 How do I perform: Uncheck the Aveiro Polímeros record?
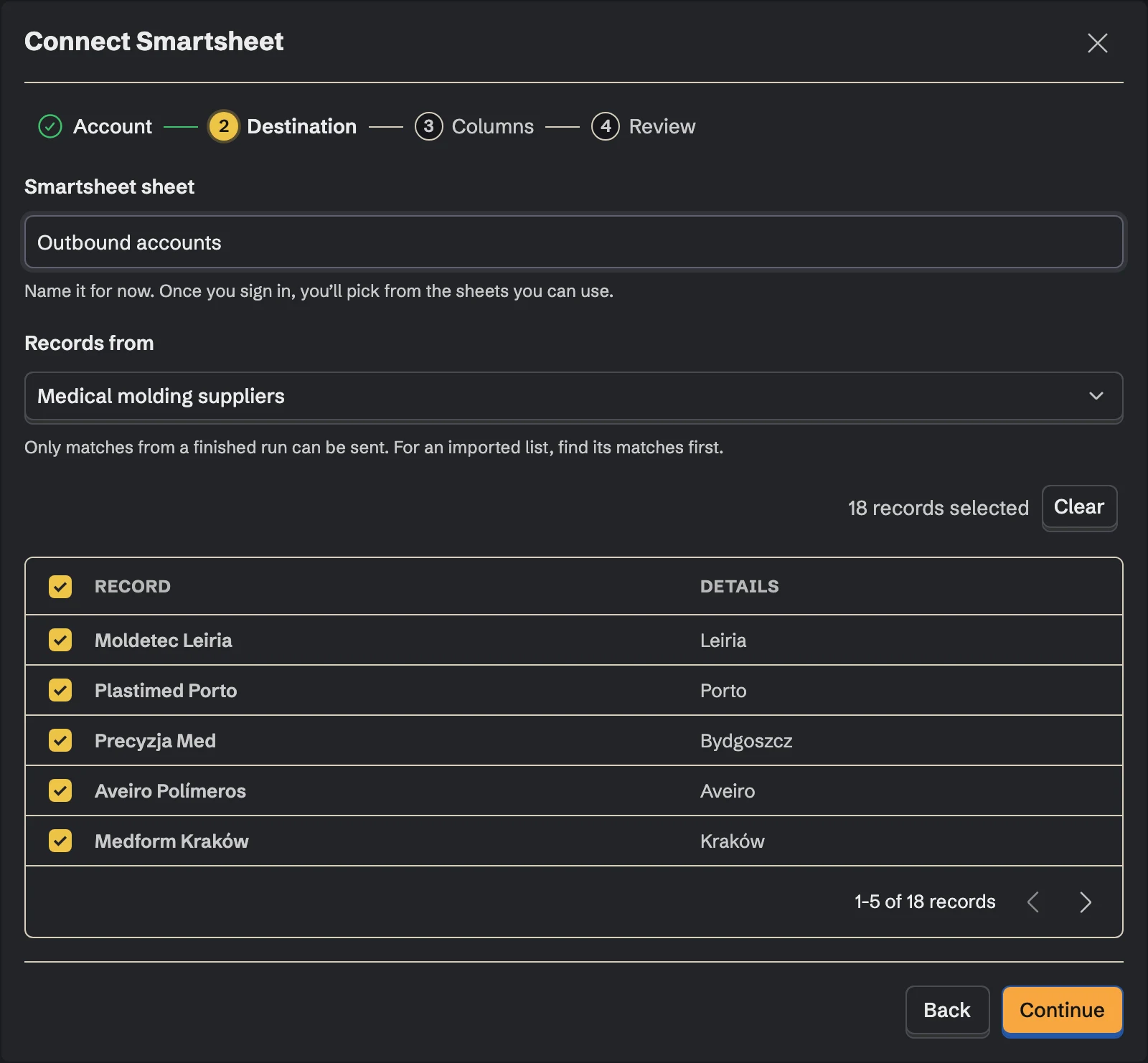click(x=60, y=790)
